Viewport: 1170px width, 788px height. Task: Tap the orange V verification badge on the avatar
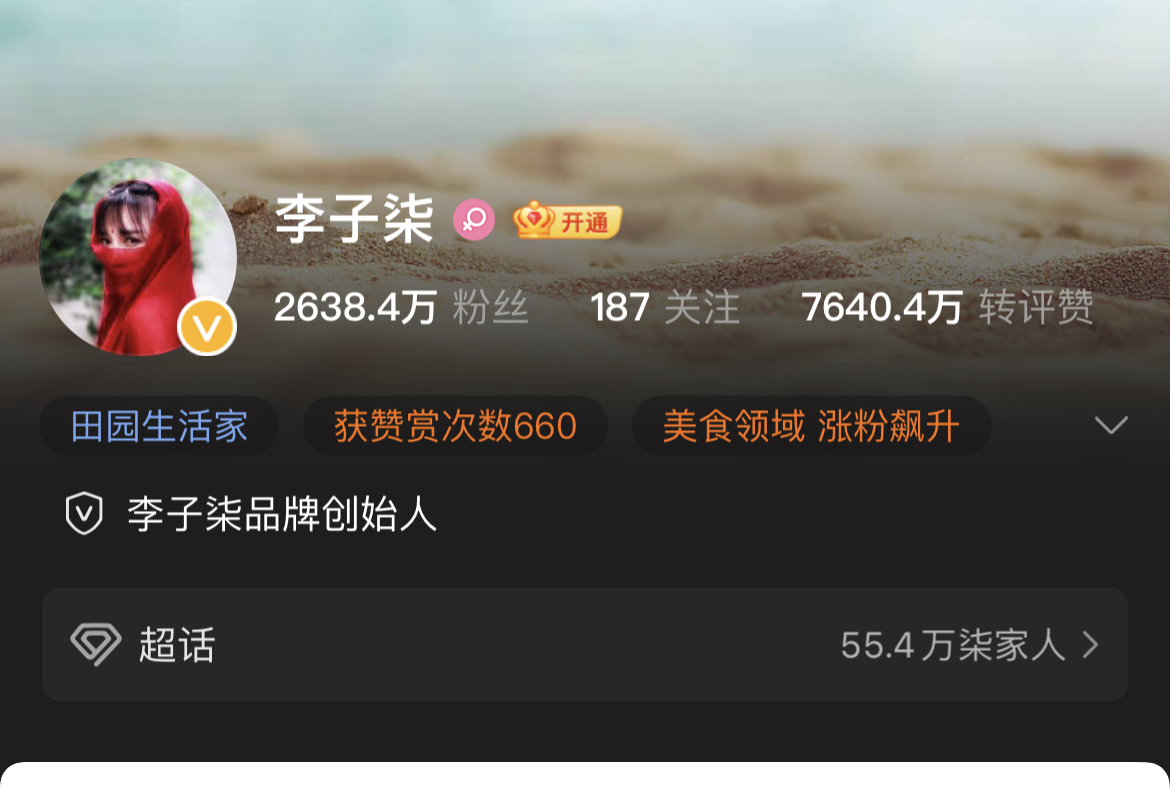click(207, 326)
